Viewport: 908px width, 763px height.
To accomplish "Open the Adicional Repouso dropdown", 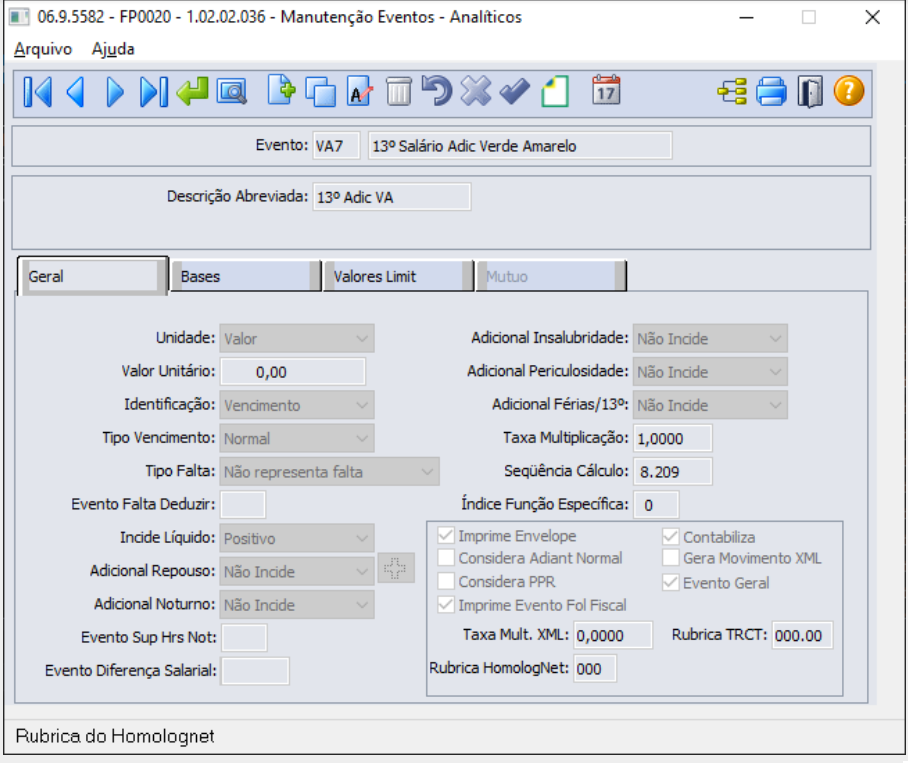I will pos(297,571).
